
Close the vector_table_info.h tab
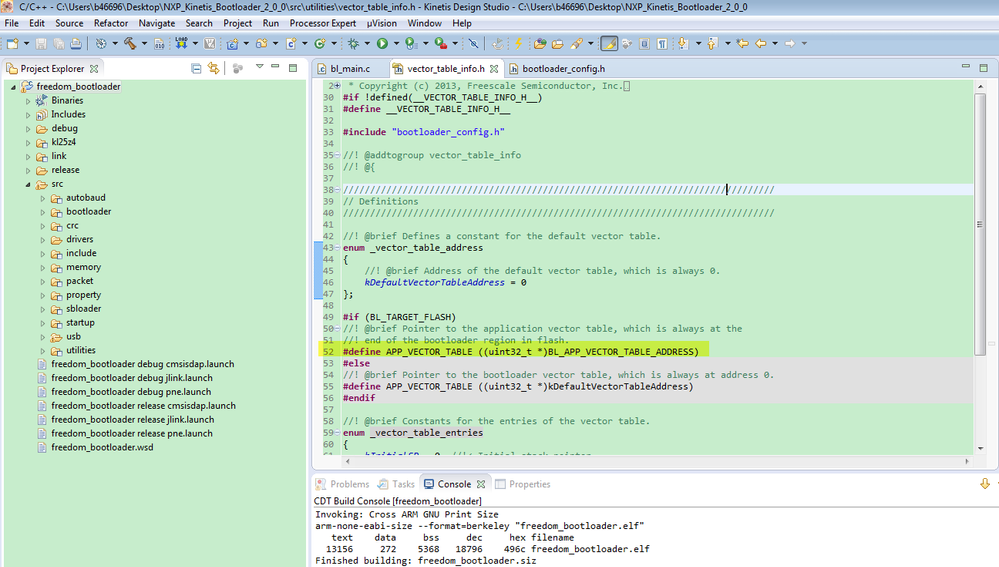[494, 69]
